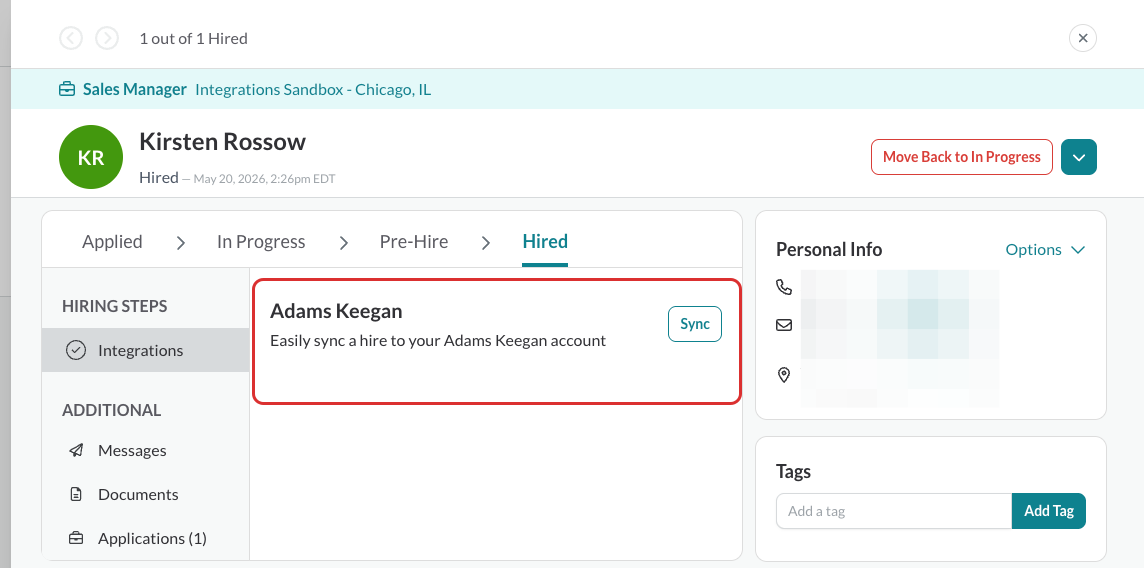Click 'Easily sync a hire' description text
Screen dimensions: 1144x568
(438, 341)
